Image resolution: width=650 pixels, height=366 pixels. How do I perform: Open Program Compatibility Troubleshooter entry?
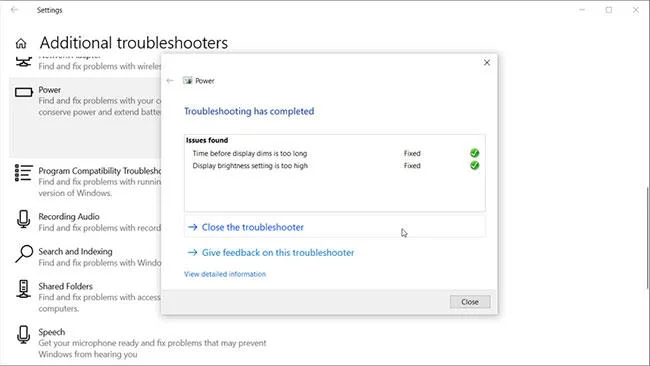coord(86,182)
